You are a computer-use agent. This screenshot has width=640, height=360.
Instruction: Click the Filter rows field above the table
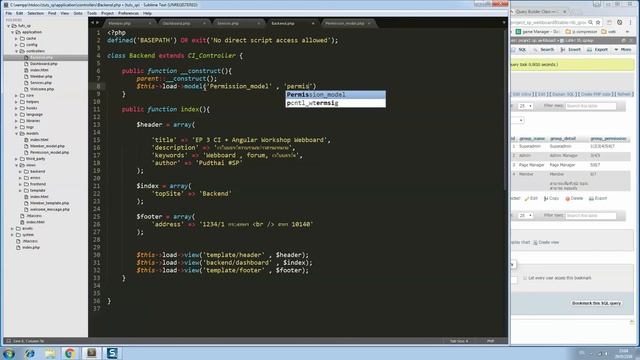tap(591, 106)
